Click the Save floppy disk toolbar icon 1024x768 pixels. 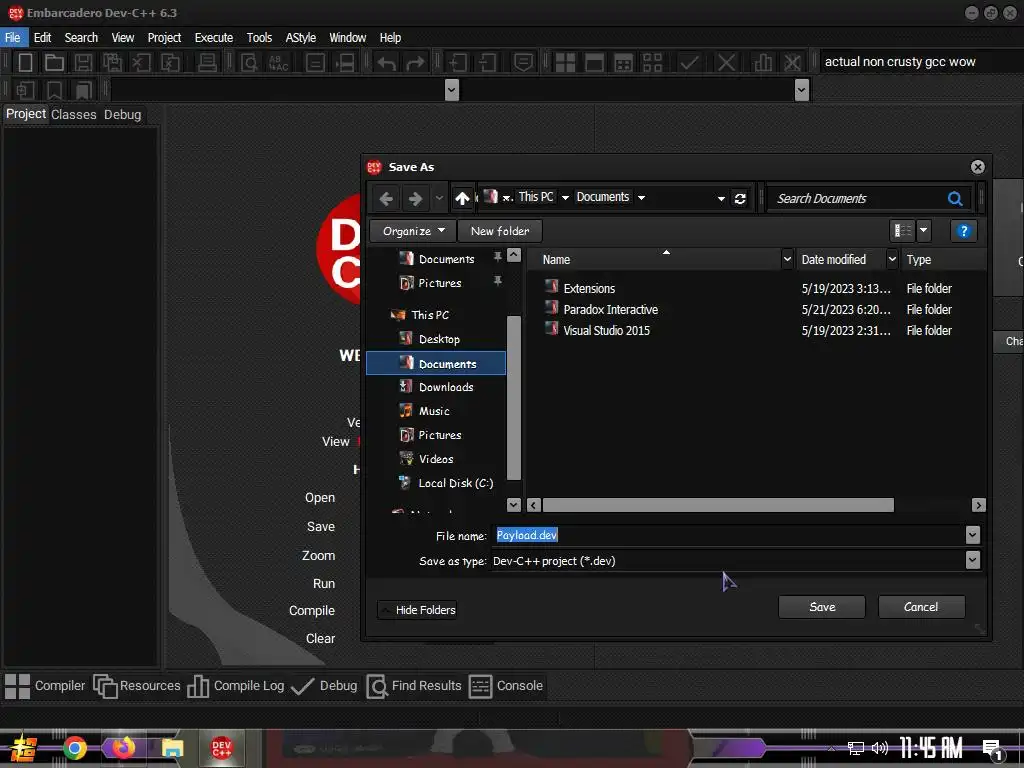click(x=83, y=63)
